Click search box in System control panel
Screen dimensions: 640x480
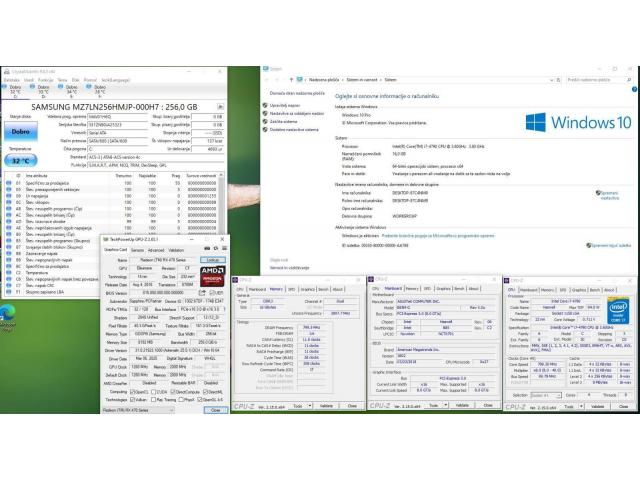tap(599, 80)
